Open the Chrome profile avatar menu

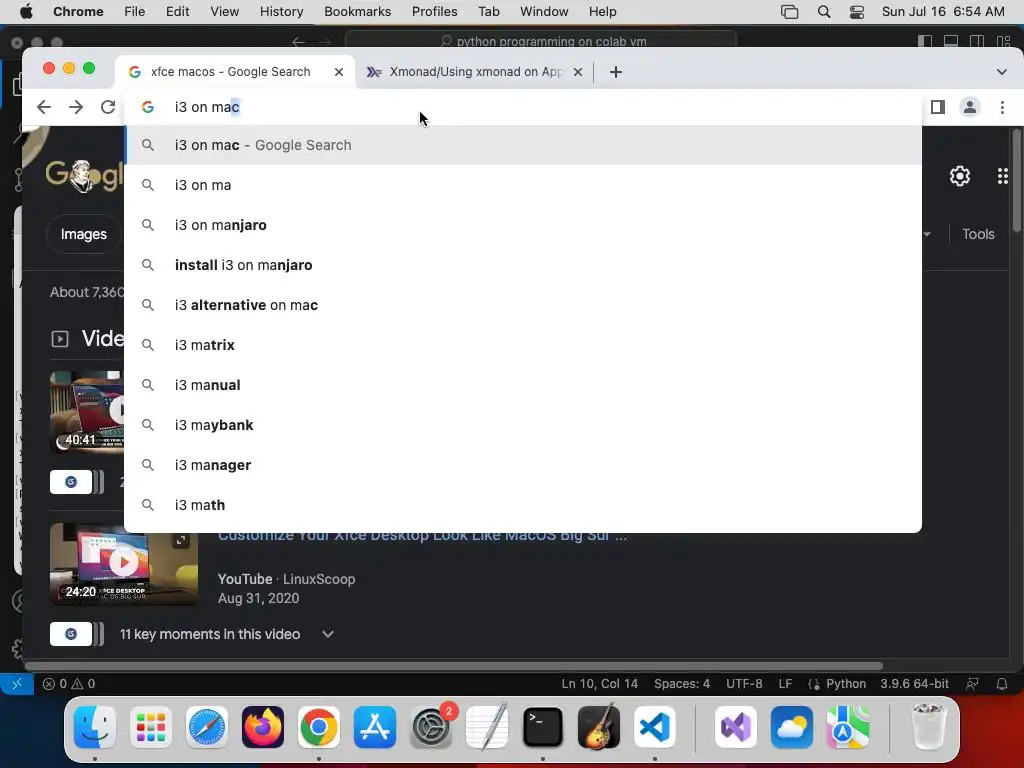[970, 107]
